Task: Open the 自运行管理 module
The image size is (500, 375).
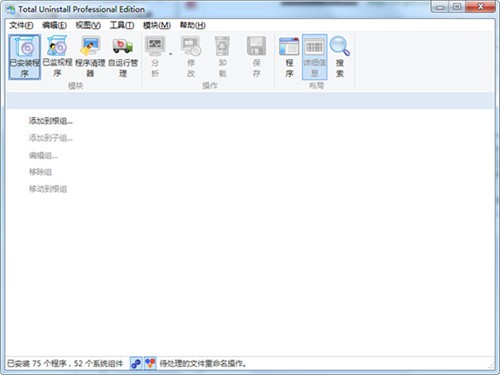Action: coord(123,57)
